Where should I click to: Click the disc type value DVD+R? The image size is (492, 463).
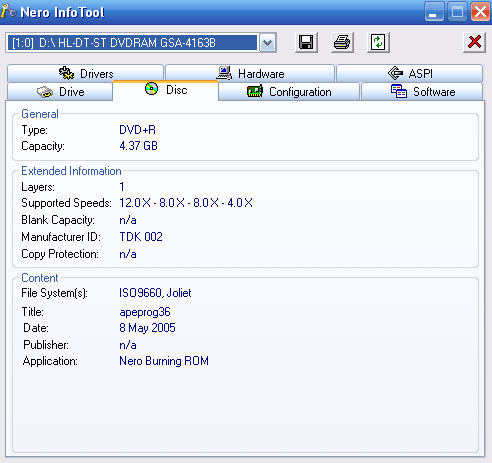tap(137, 130)
